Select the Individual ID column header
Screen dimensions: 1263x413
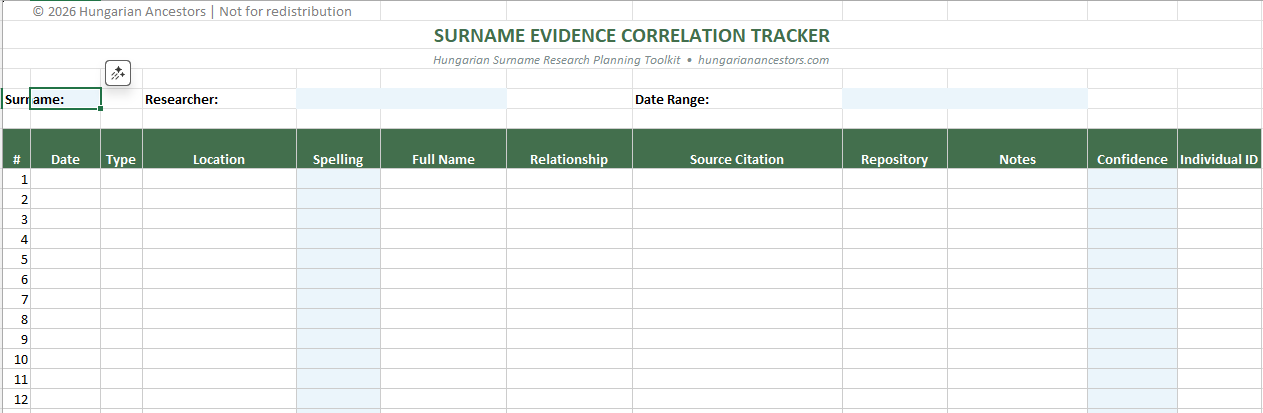point(1219,159)
